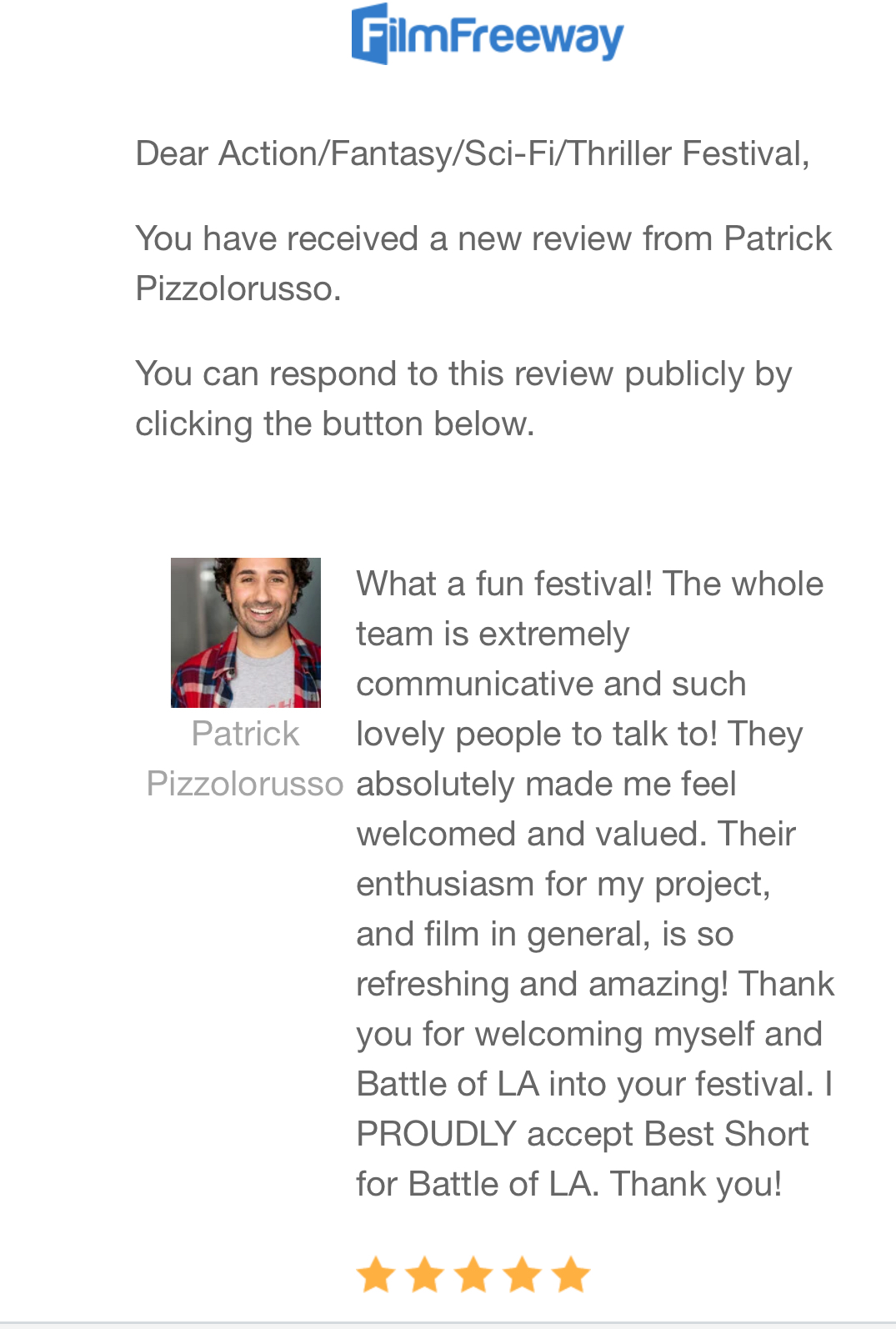Open Patrick Pizzolorusso's profile photo
896x1329 pixels.
pos(246,632)
